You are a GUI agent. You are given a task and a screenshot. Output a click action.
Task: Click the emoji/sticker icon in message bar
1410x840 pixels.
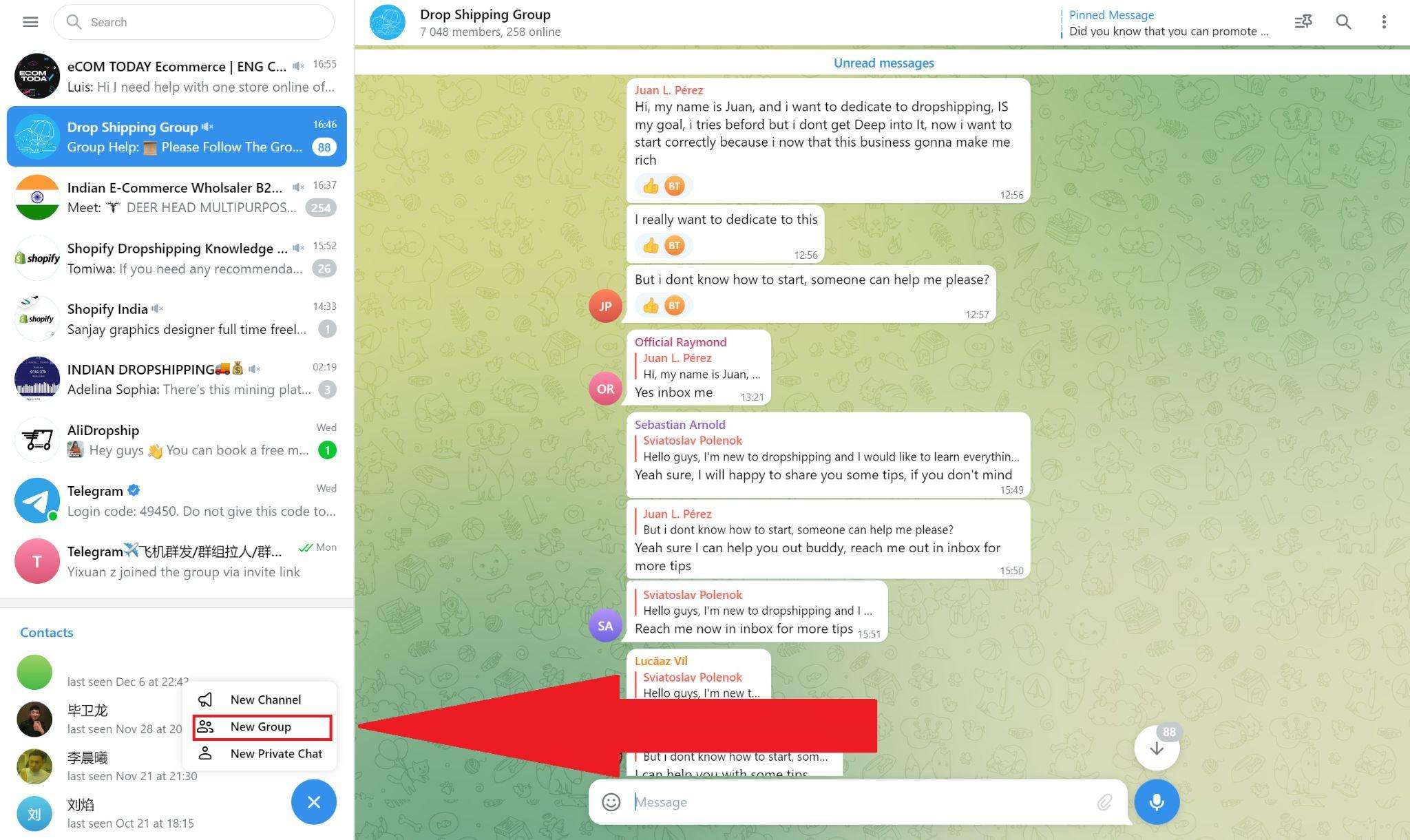pyautogui.click(x=611, y=801)
